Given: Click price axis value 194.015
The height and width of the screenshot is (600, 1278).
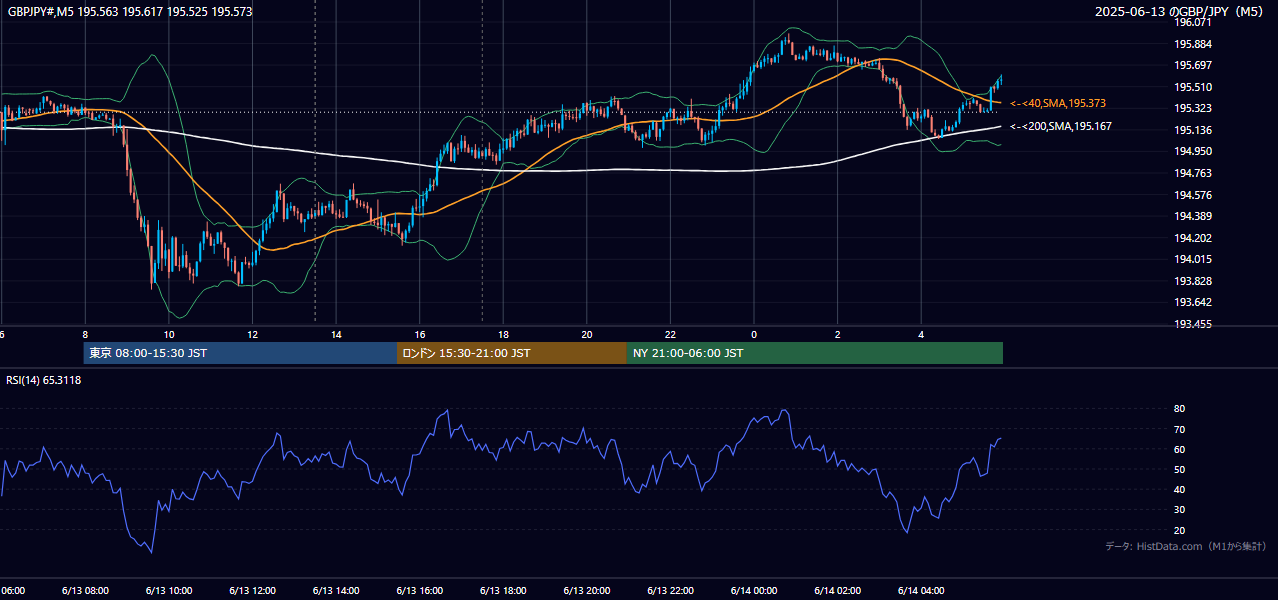Looking at the screenshot, I should coord(1193,259).
